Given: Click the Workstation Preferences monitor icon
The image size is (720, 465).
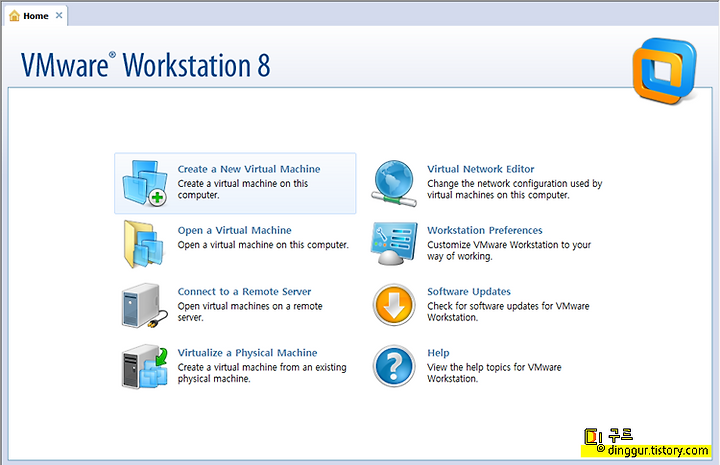Looking at the screenshot, I should coord(394,244).
